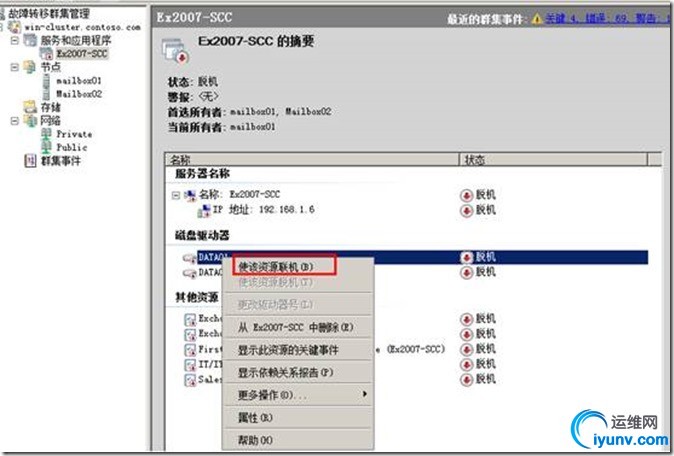Viewport: 674px width, 456px height.
Task: Click the Networks icon in tree
Action: point(30,121)
